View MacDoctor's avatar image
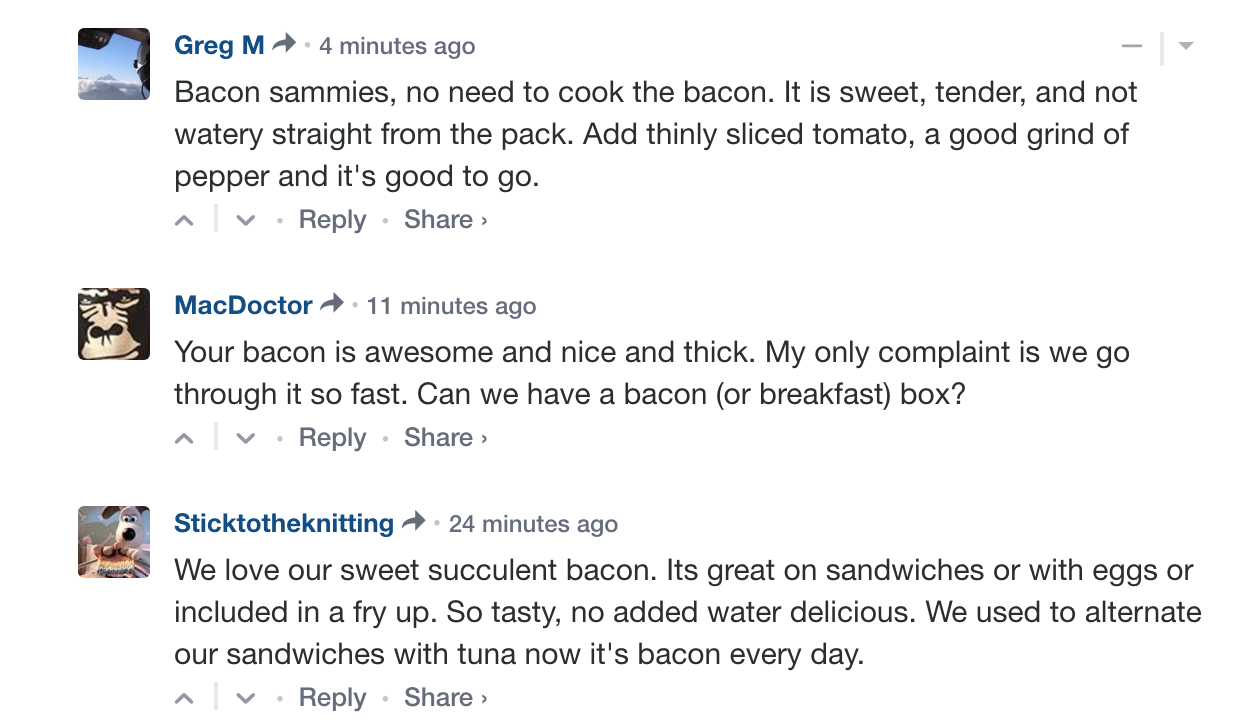This screenshot has width=1250, height=728. [114, 324]
